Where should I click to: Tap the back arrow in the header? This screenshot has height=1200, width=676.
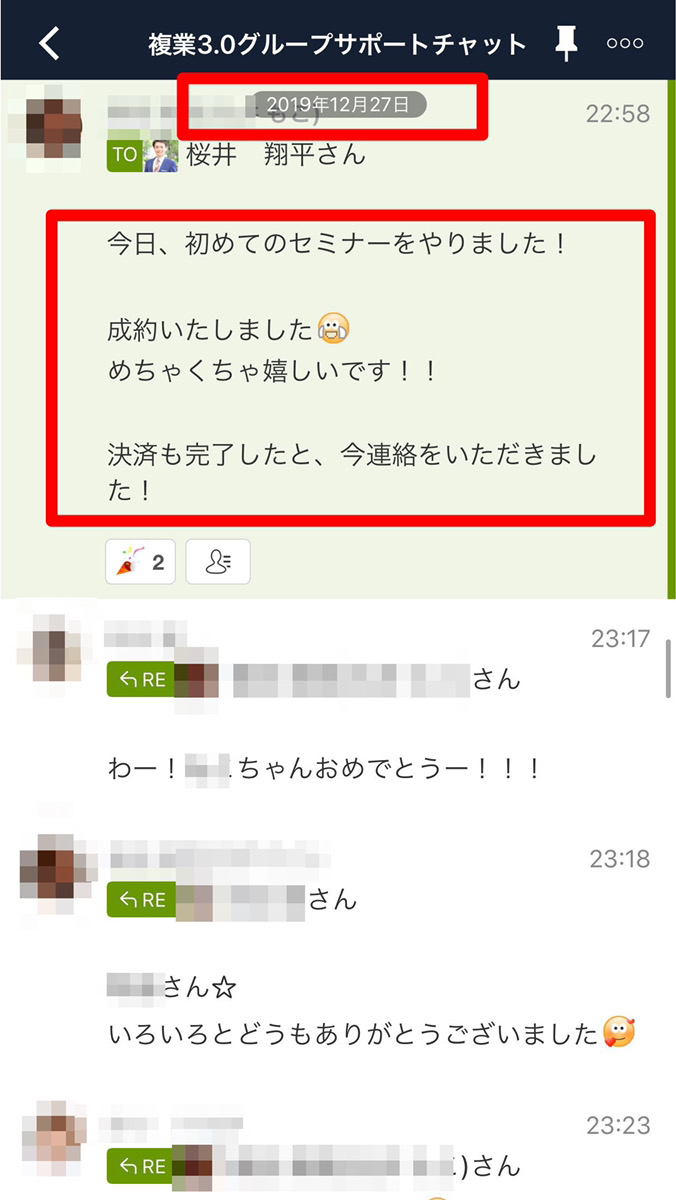[50, 43]
